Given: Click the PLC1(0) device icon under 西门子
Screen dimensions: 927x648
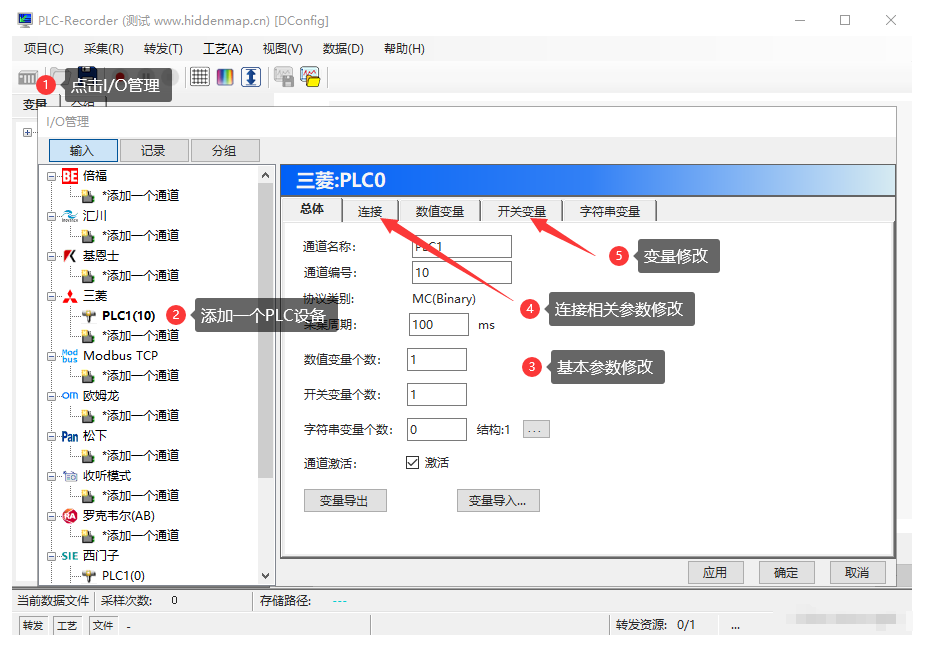Looking at the screenshot, I should click(89, 575).
